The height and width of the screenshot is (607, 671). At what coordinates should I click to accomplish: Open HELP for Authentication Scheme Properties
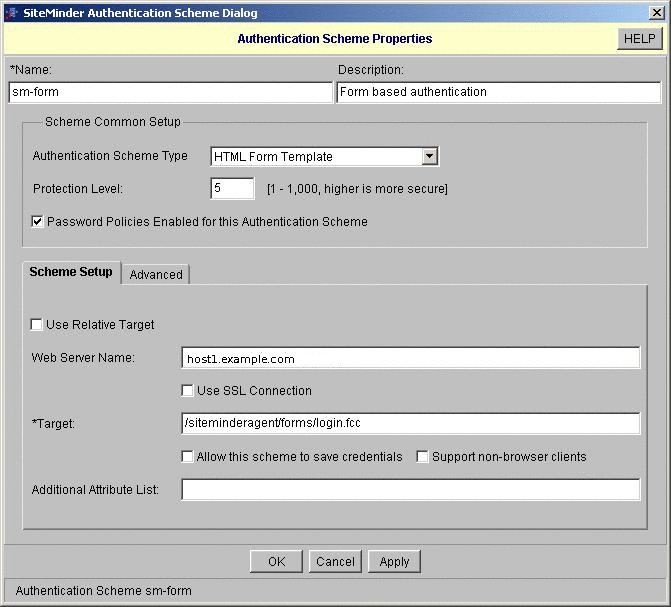click(x=639, y=39)
